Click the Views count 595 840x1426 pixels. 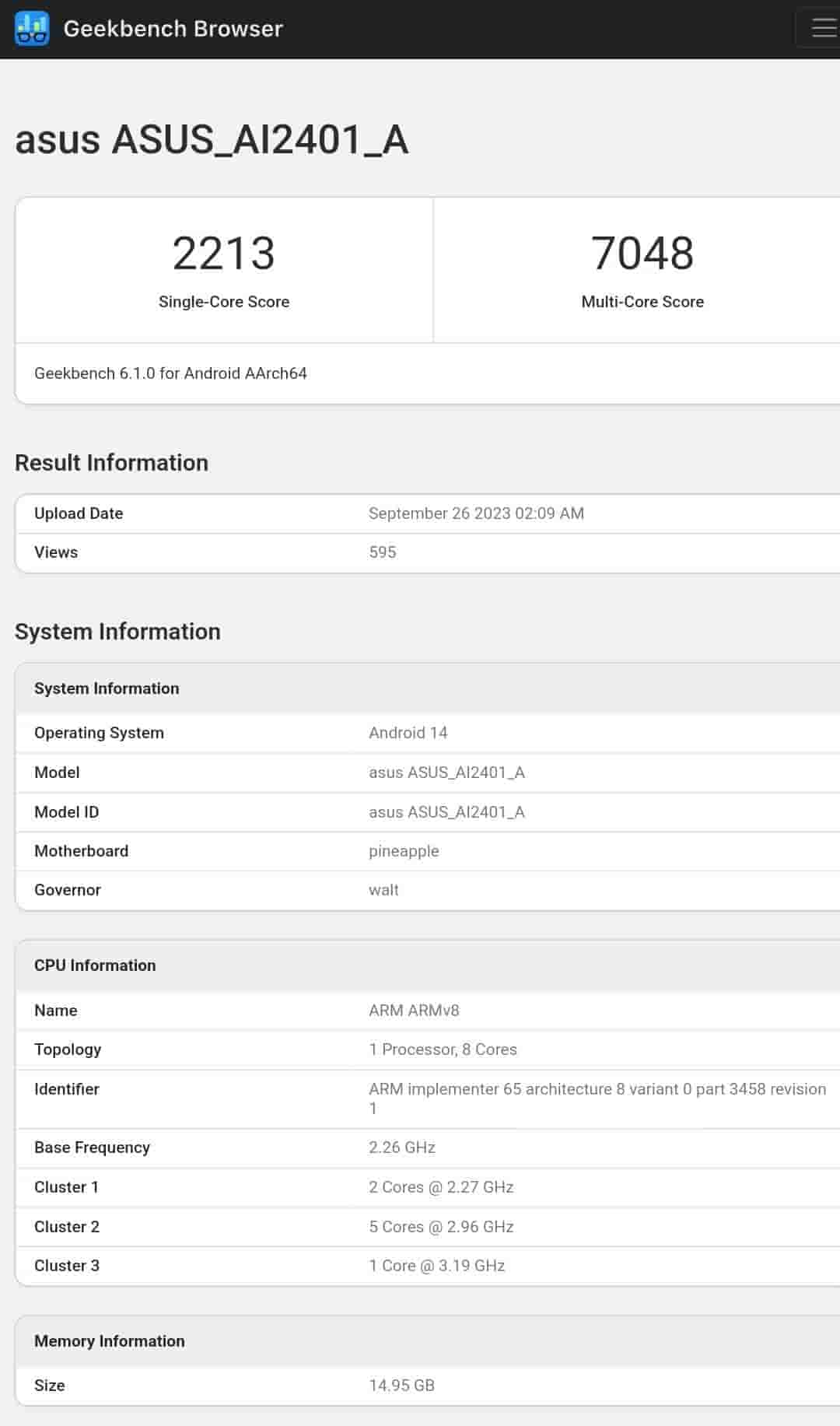pos(382,552)
